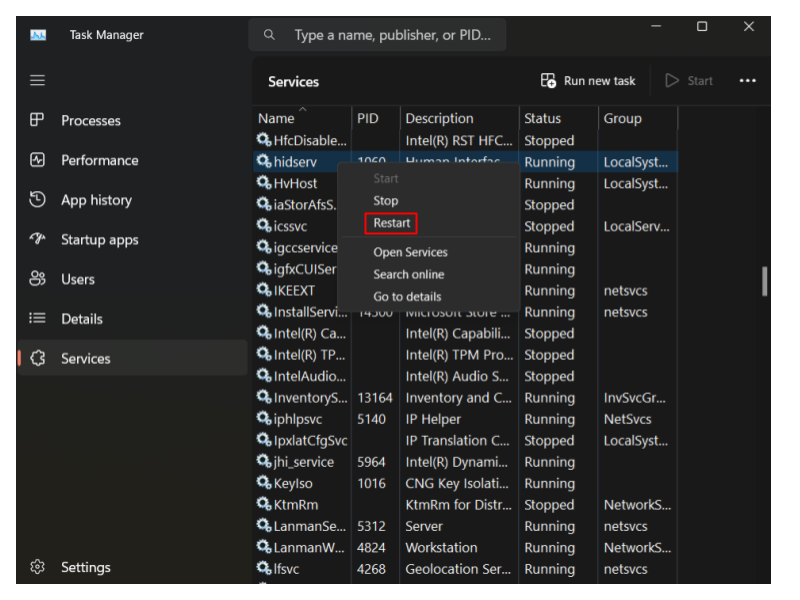Open the App history clock icon
The height and width of the screenshot is (600, 800).
[x=38, y=200]
